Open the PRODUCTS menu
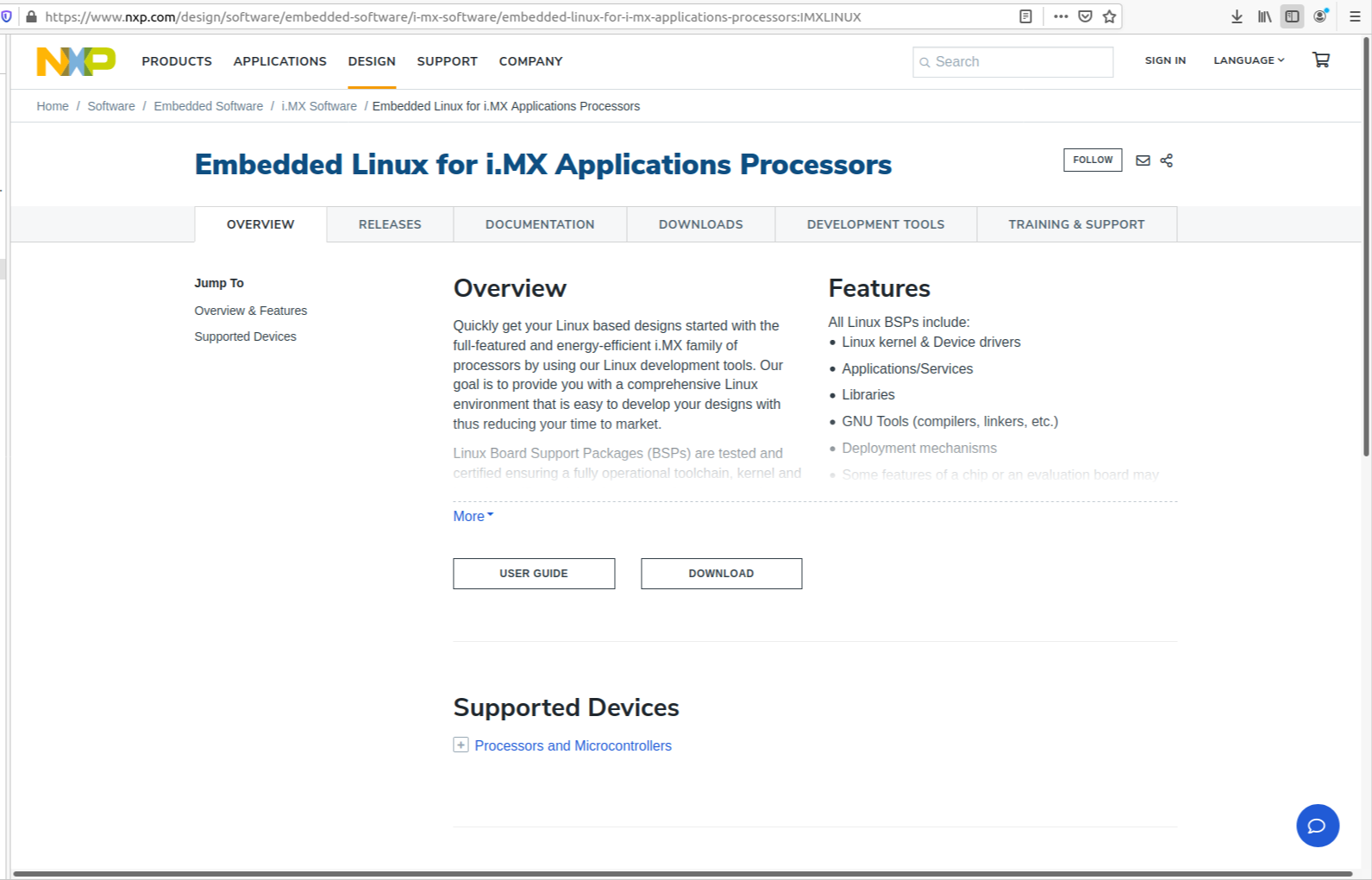Image resolution: width=1372 pixels, height=880 pixels. (177, 61)
